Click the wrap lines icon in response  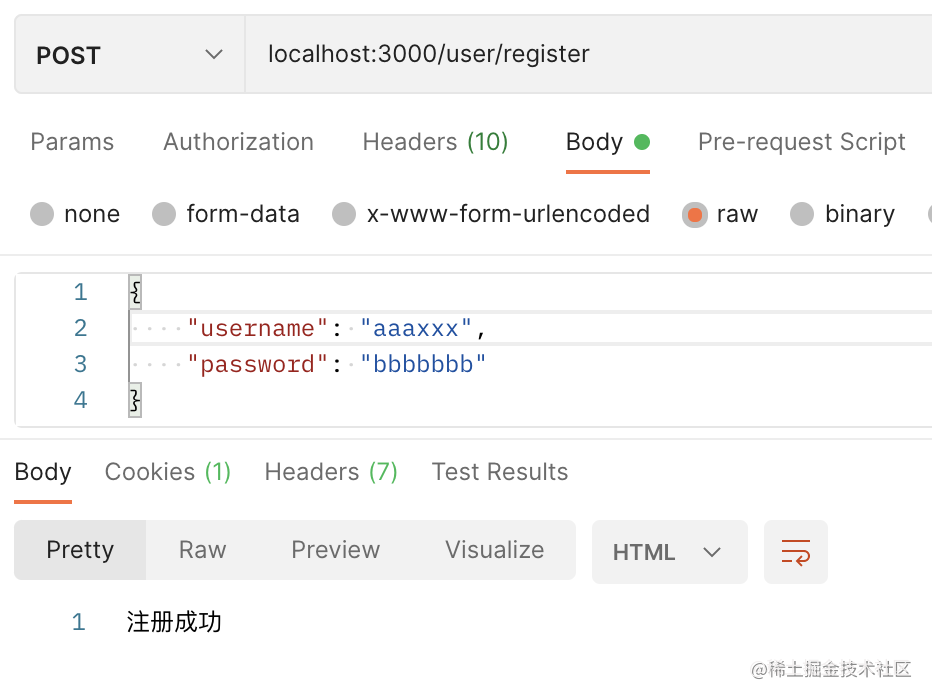pyautogui.click(x=796, y=551)
